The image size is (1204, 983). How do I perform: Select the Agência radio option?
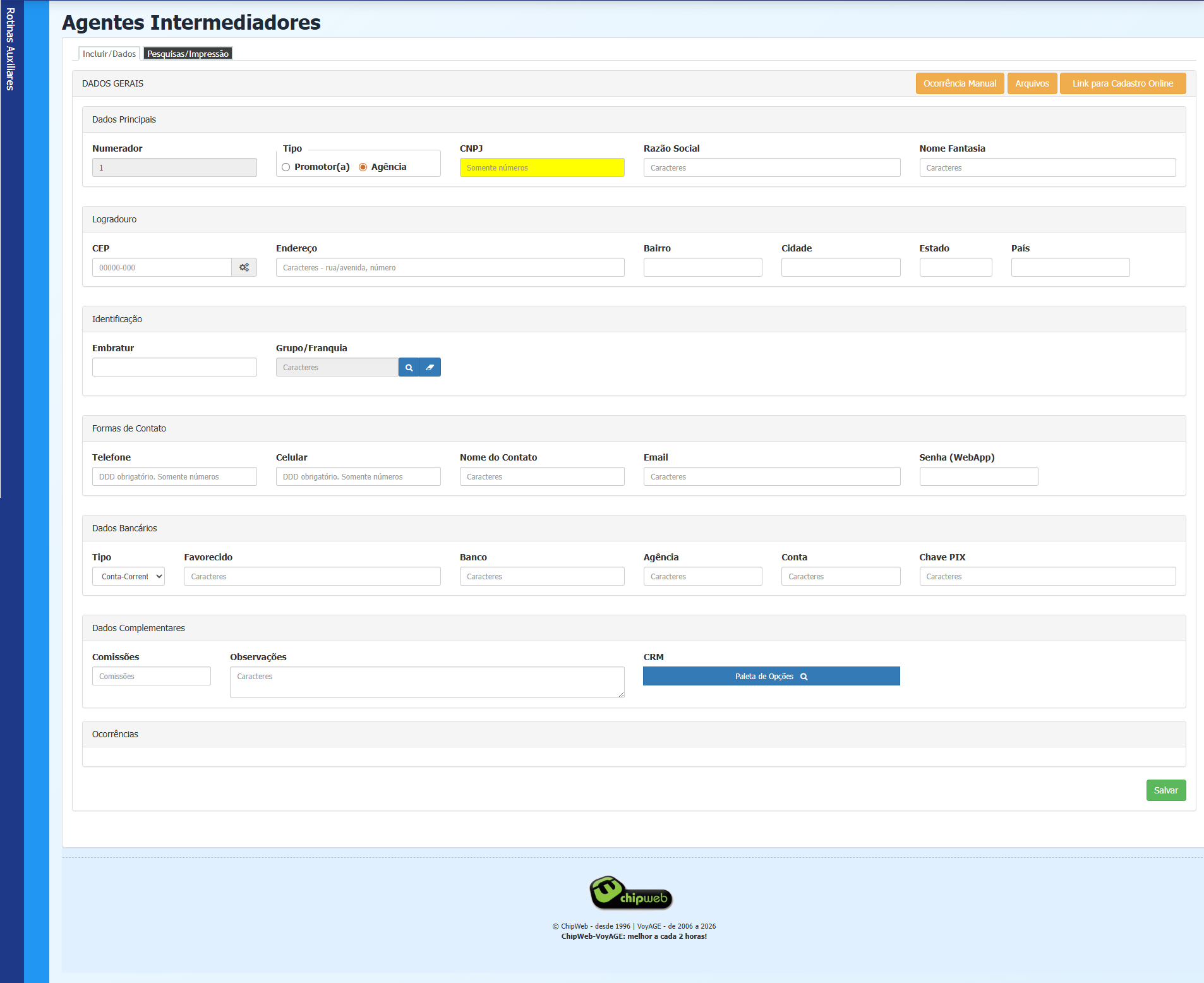click(x=363, y=167)
